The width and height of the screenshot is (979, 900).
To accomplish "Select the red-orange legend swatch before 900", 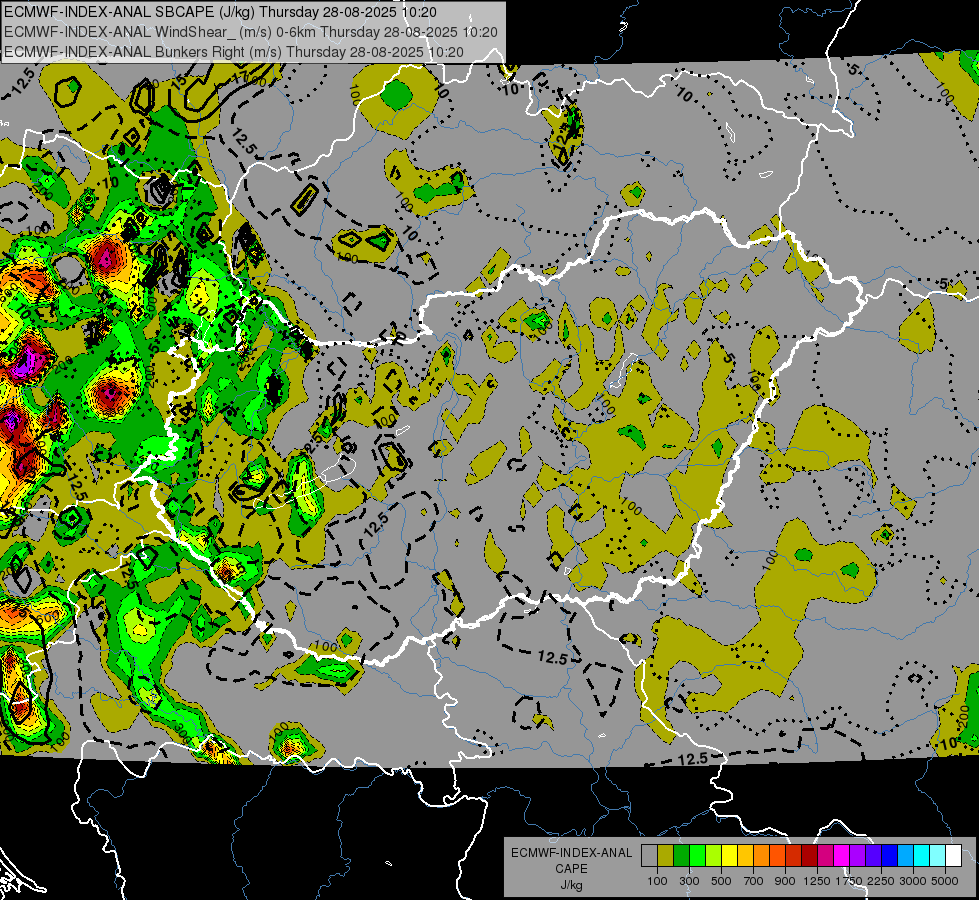I will (777, 855).
